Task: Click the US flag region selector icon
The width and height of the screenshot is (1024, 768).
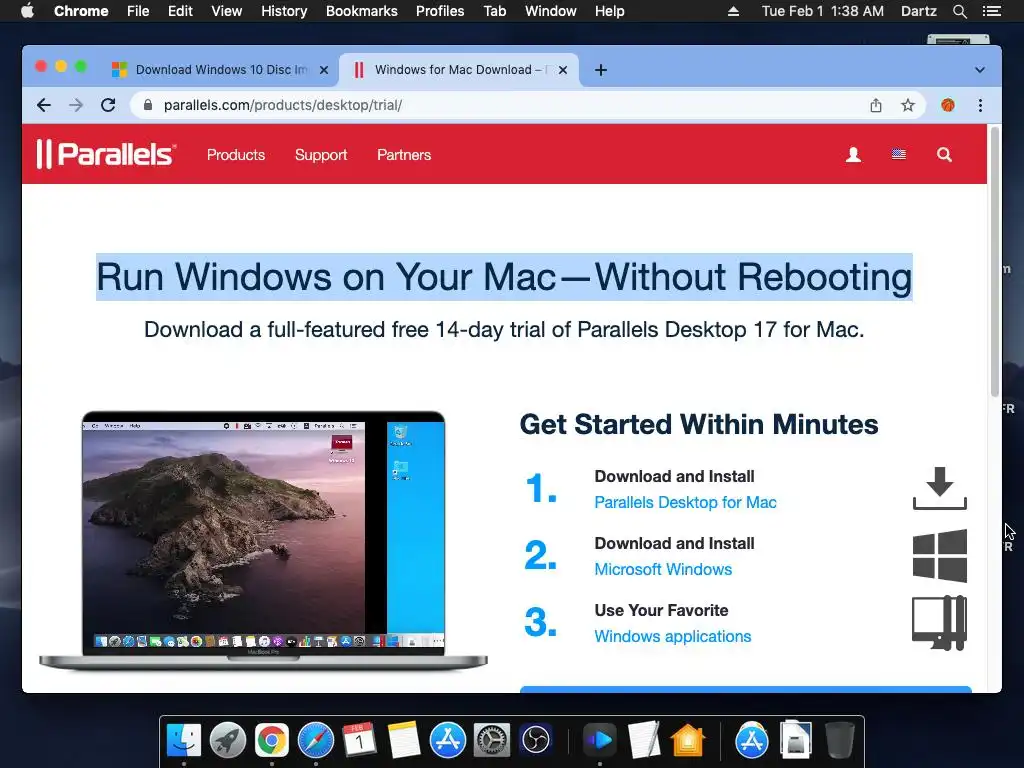Action: pos(899,155)
